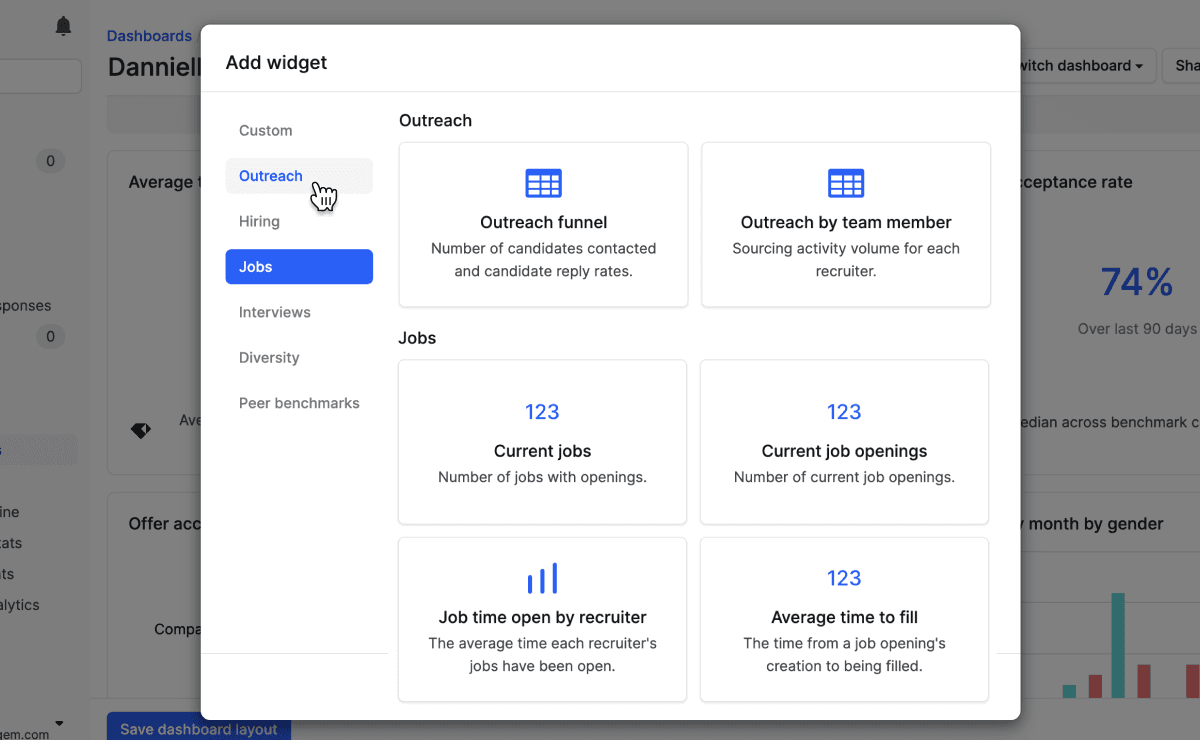Open the Interviews widget category
Image resolution: width=1200 pixels, height=740 pixels.
coord(275,313)
